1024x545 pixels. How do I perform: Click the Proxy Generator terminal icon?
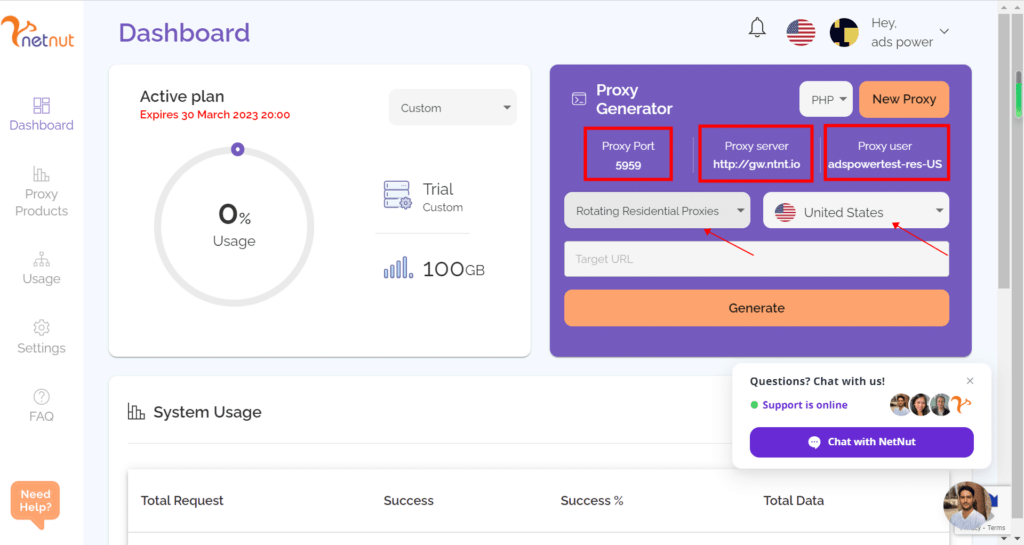[x=579, y=99]
